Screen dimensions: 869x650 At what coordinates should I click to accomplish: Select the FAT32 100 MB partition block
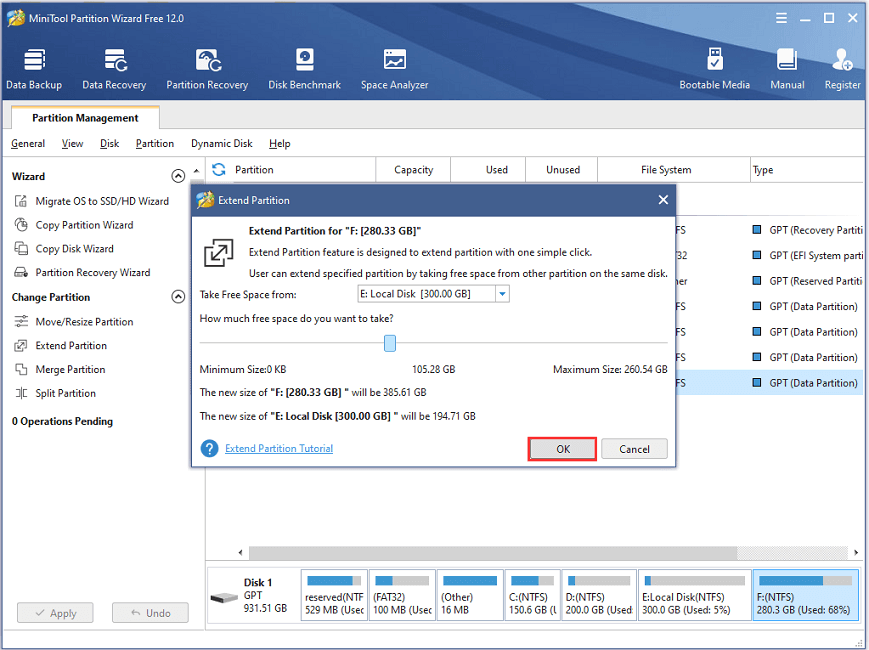(402, 596)
